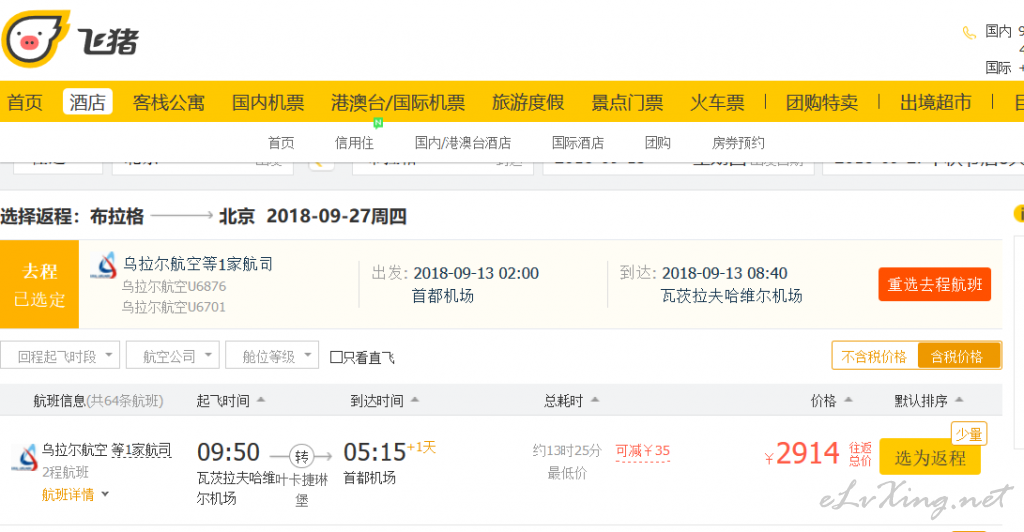Click 选为返程 button
This screenshot has width=1024, height=532.
(x=930, y=457)
